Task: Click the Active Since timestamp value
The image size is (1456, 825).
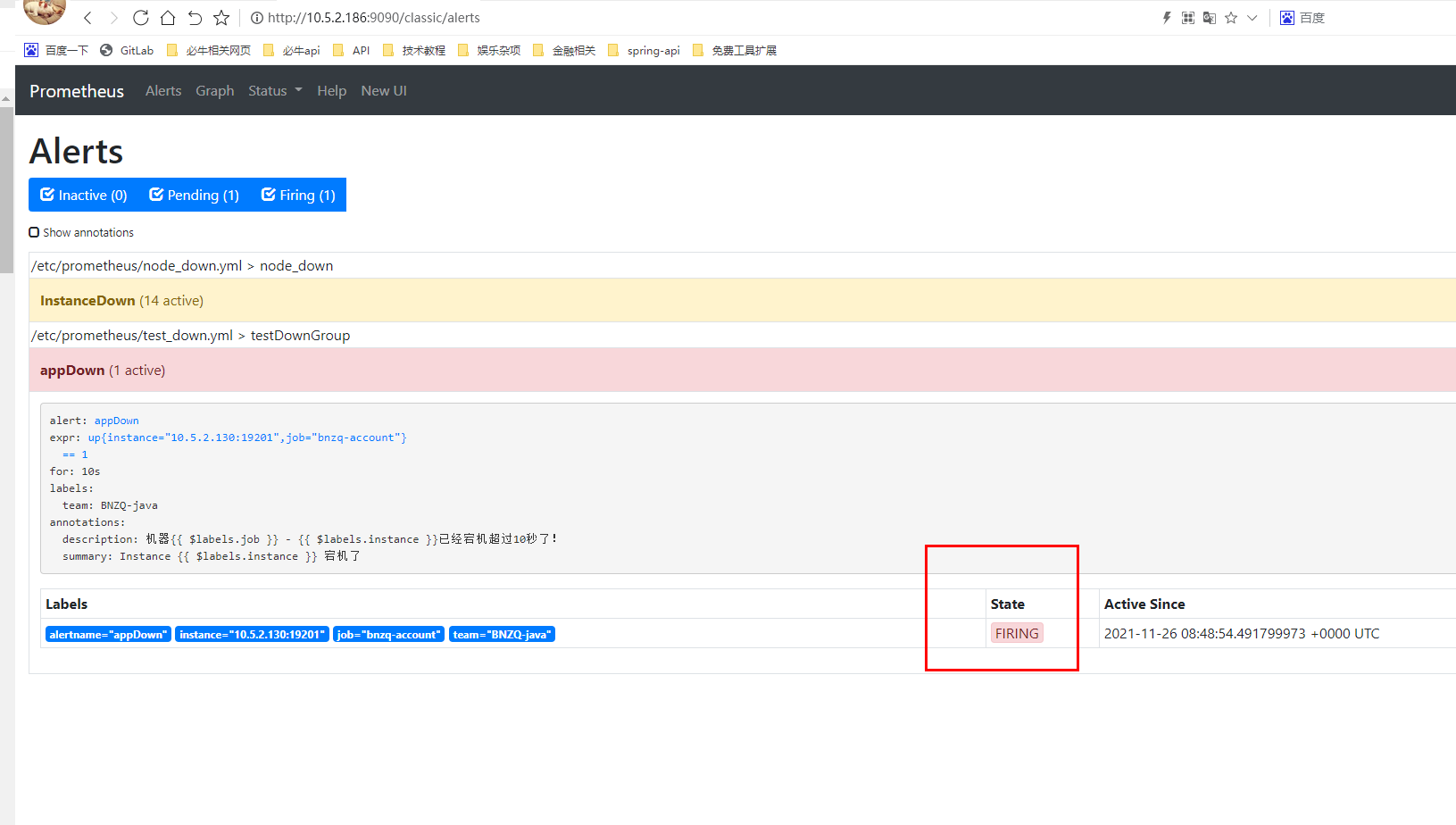Action: pos(1242,634)
